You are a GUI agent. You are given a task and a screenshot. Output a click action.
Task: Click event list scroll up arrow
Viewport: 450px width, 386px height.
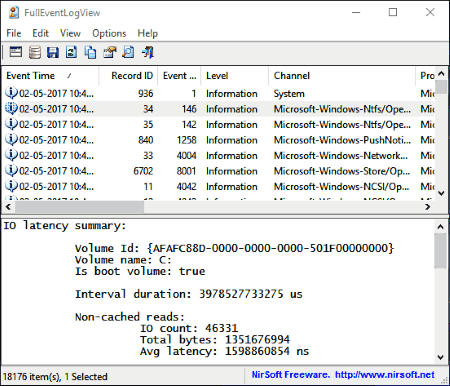tap(441, 74)
